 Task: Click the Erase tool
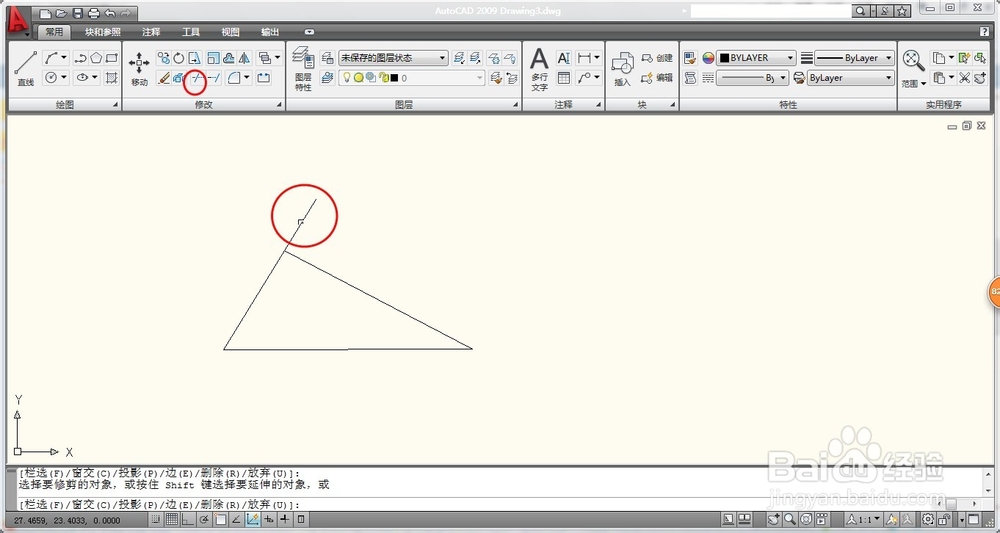point(164,78)
